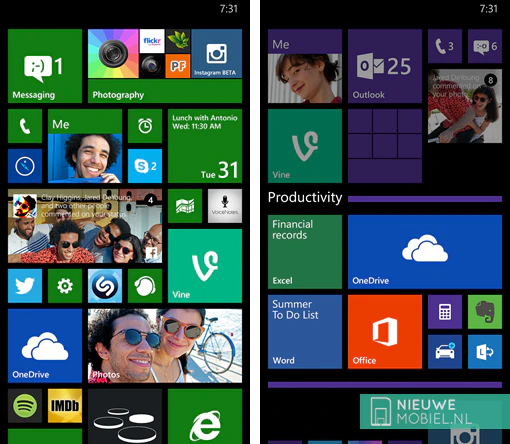Open the rainbow camera lens app tile
Screen dimensions: 510x444
tap(113, 54)
